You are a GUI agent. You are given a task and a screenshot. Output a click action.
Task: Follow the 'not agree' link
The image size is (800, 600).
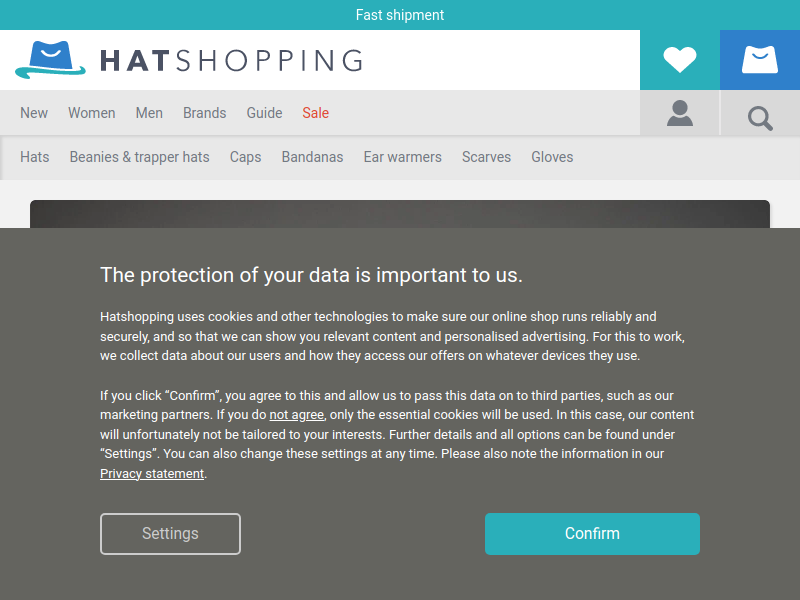pyautogui.click(x=296, y=415)
